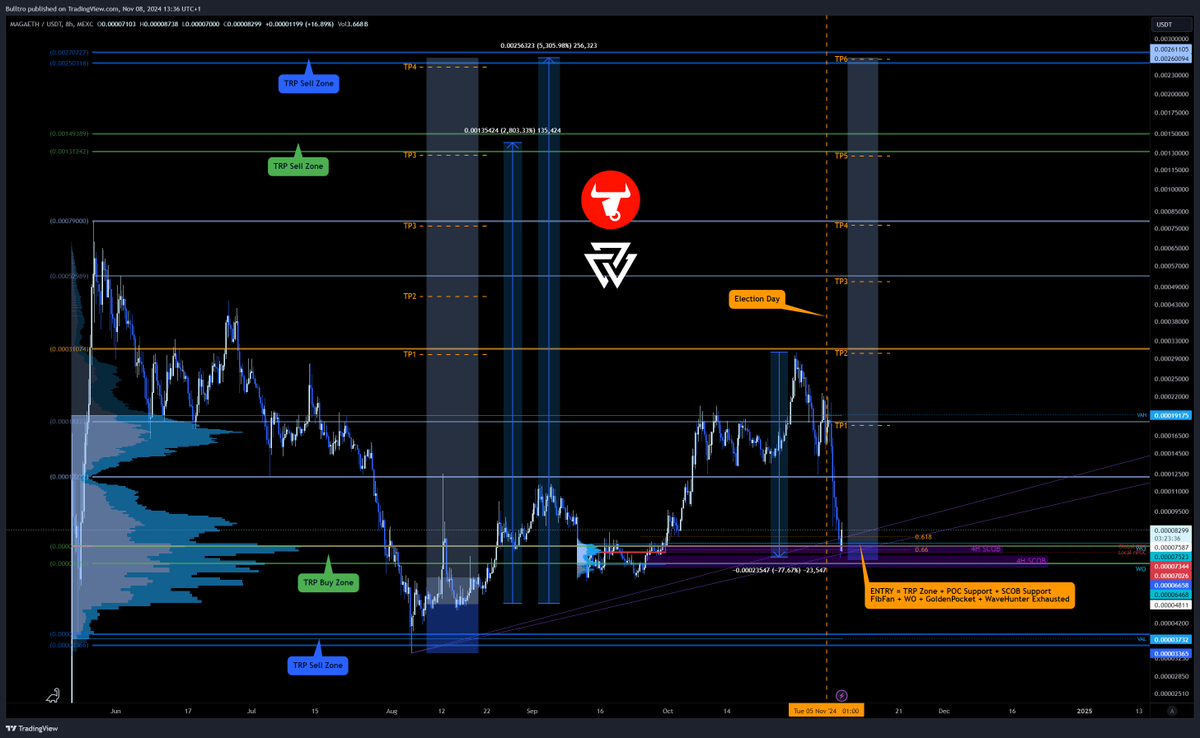
Task: Click price label 0.00261105
Action: (1170, 49)
